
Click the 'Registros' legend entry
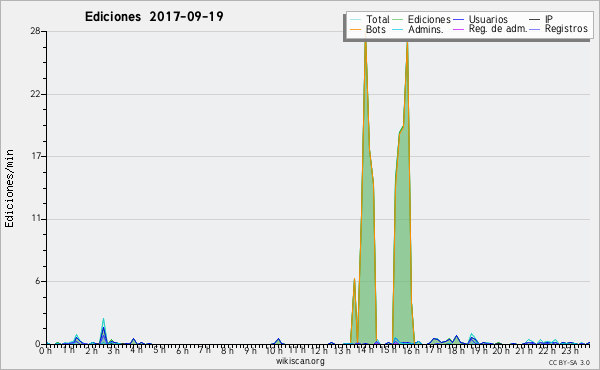(x=566, y=29)
